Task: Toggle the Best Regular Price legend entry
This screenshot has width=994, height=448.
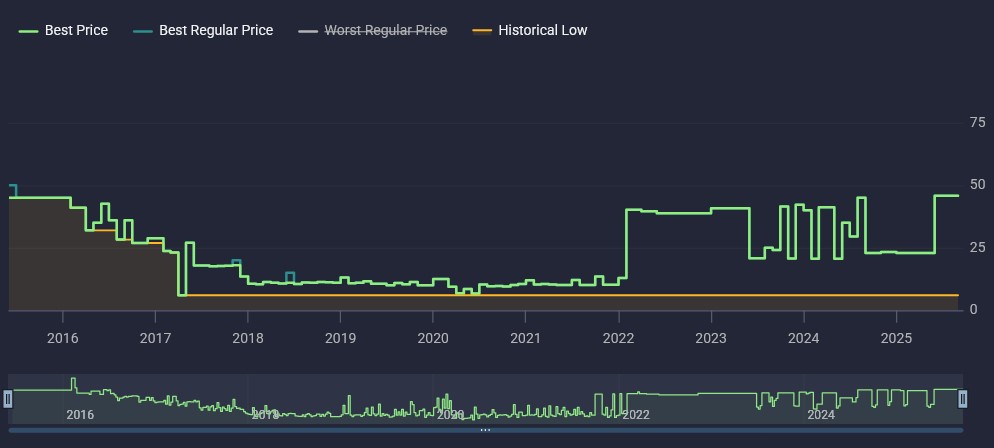Action: 203,30
